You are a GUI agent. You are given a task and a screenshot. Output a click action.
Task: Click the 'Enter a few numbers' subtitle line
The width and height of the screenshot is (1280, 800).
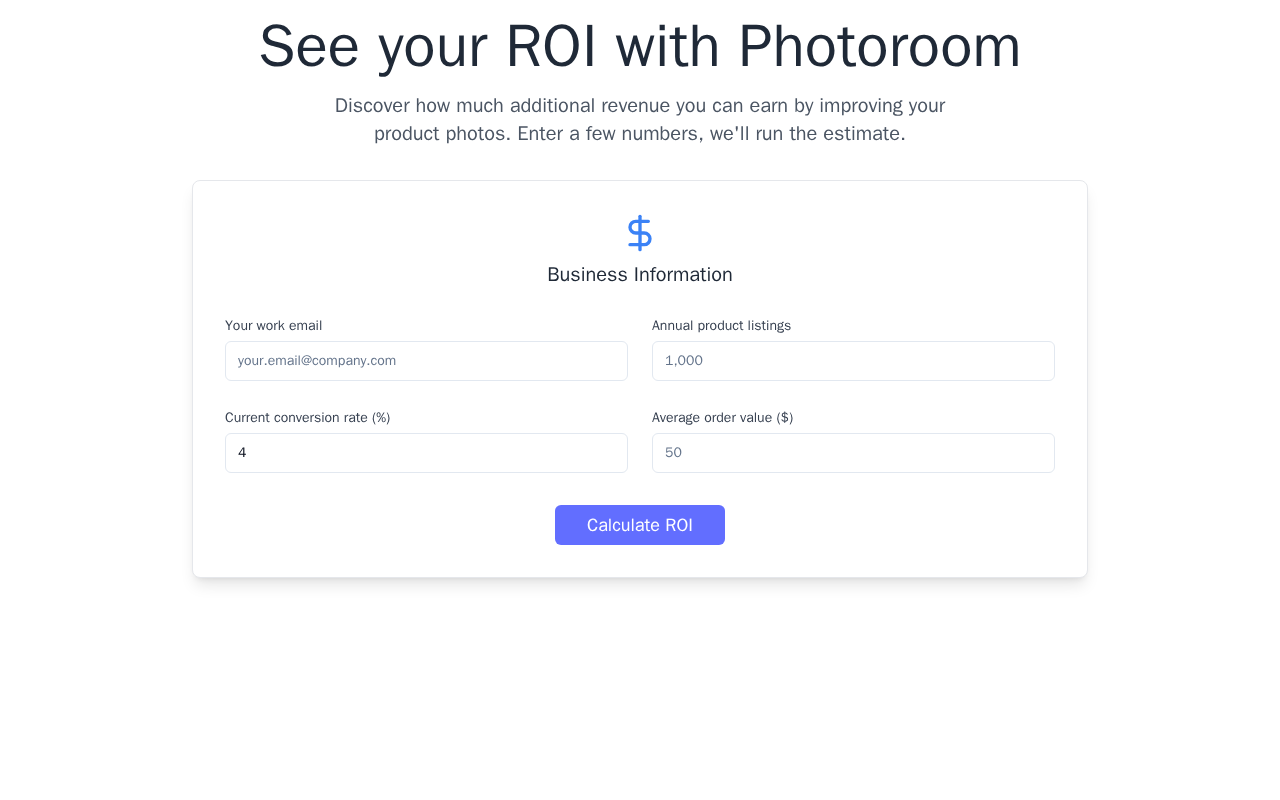pos(640,134)
